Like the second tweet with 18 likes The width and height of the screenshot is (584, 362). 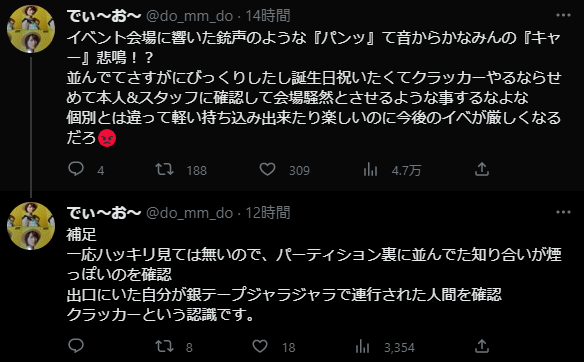(x=260, y=346)
